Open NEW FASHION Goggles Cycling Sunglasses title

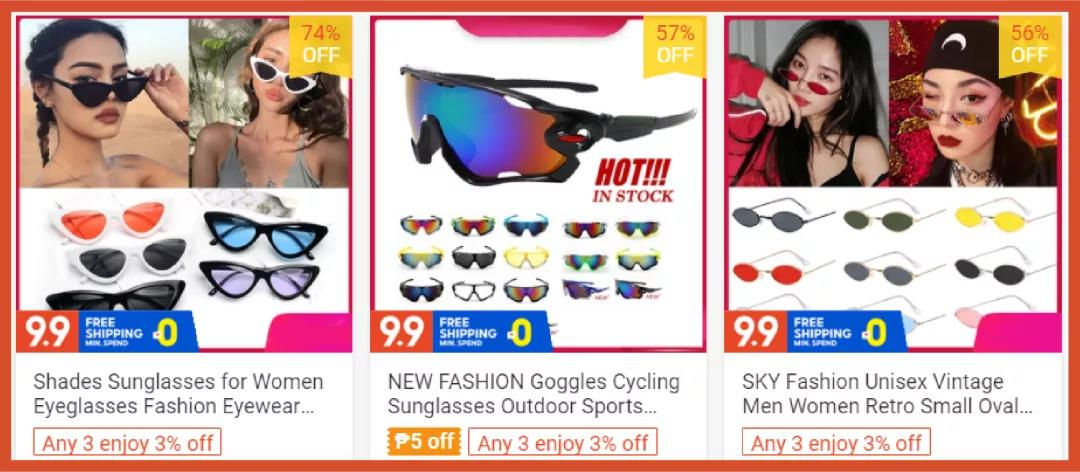(x=534, y=394)
